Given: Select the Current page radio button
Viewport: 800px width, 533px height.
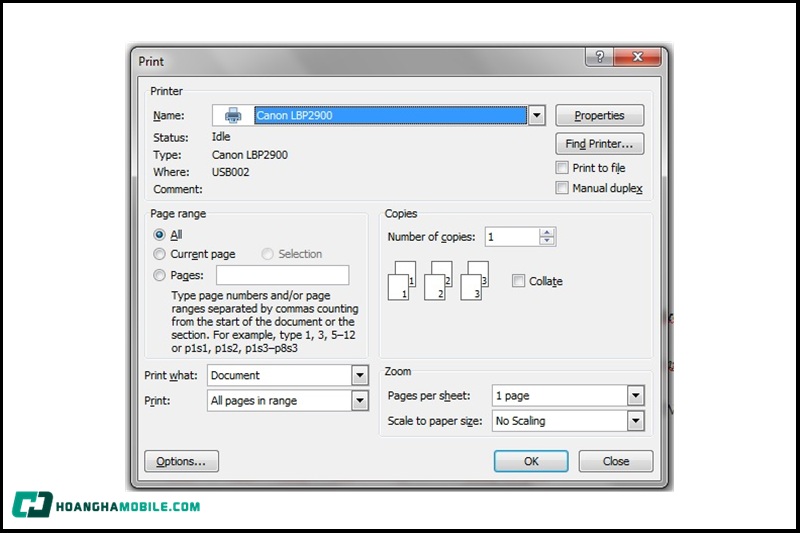Looking at the screenshot, I should coord(159,254).
